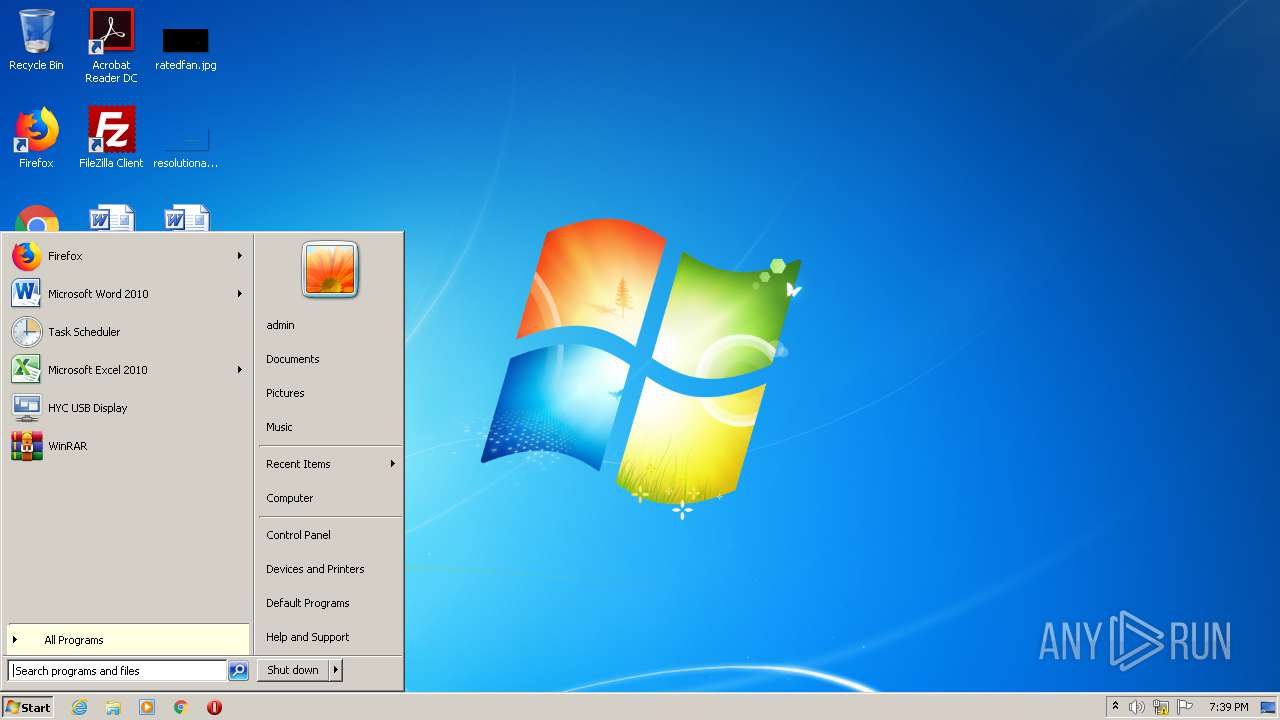Open Firefox from Start menu list
Image resolution: width=1280 pixels, height=720 pixels.
pos(126,256)
